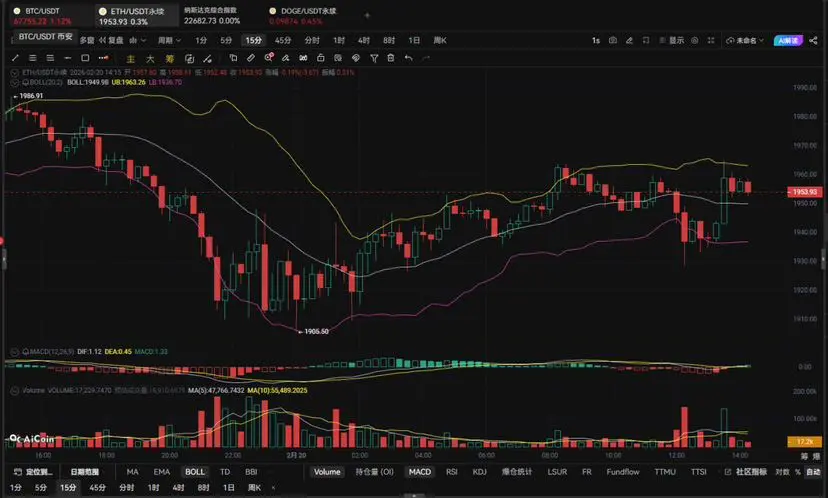
Task: Share the chart via share icon
Action: coord(813,40)
